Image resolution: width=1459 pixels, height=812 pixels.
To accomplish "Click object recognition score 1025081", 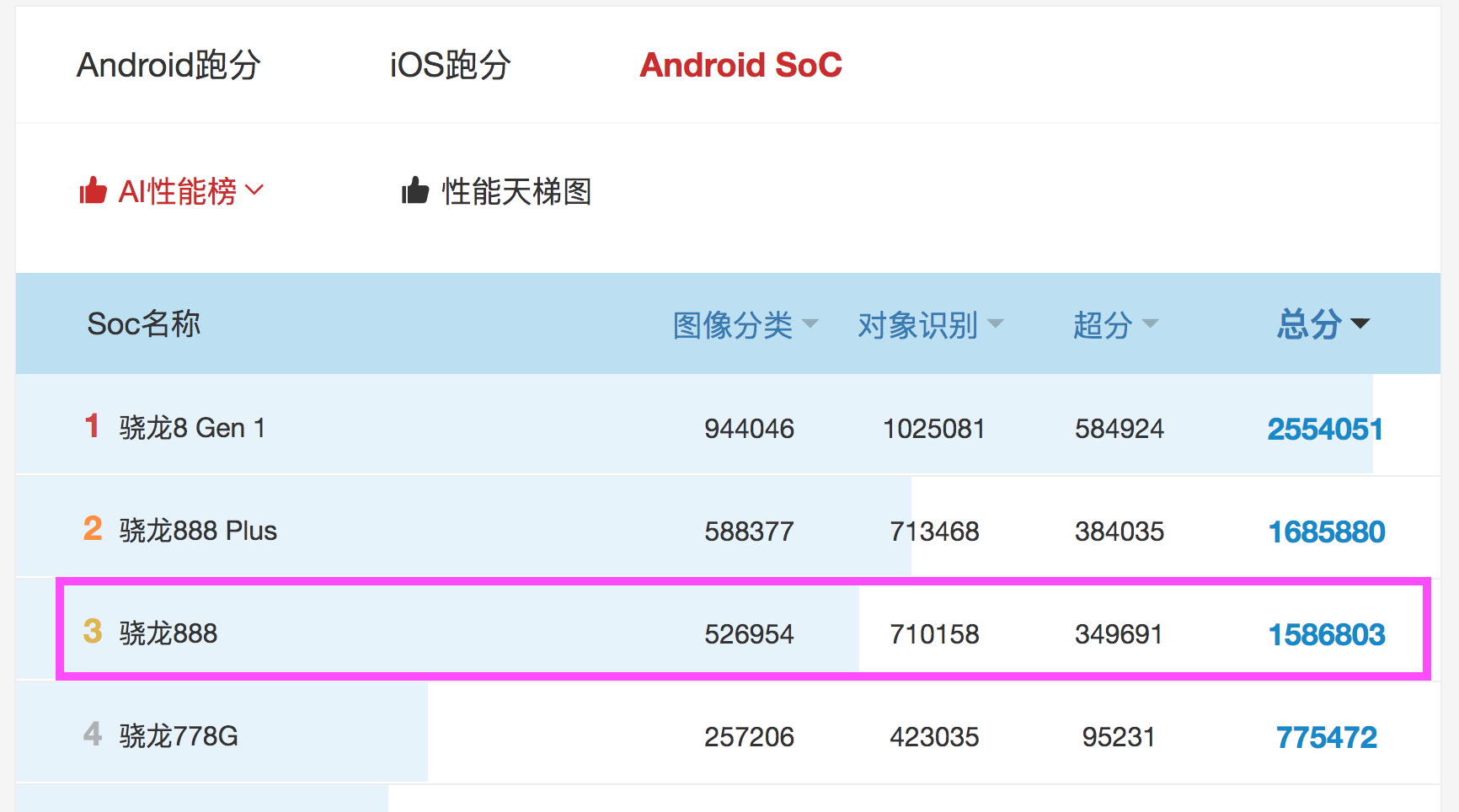I will pyautogui.click(x=934, y=429).
